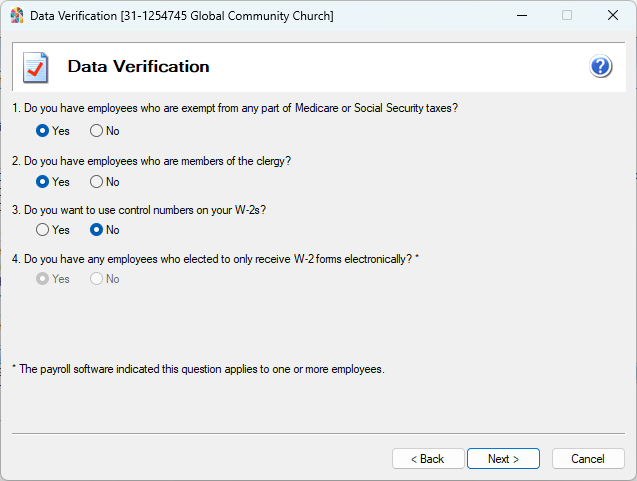Click the Data Verification checklist icon

pyautogui.click(x=36, y=67)
